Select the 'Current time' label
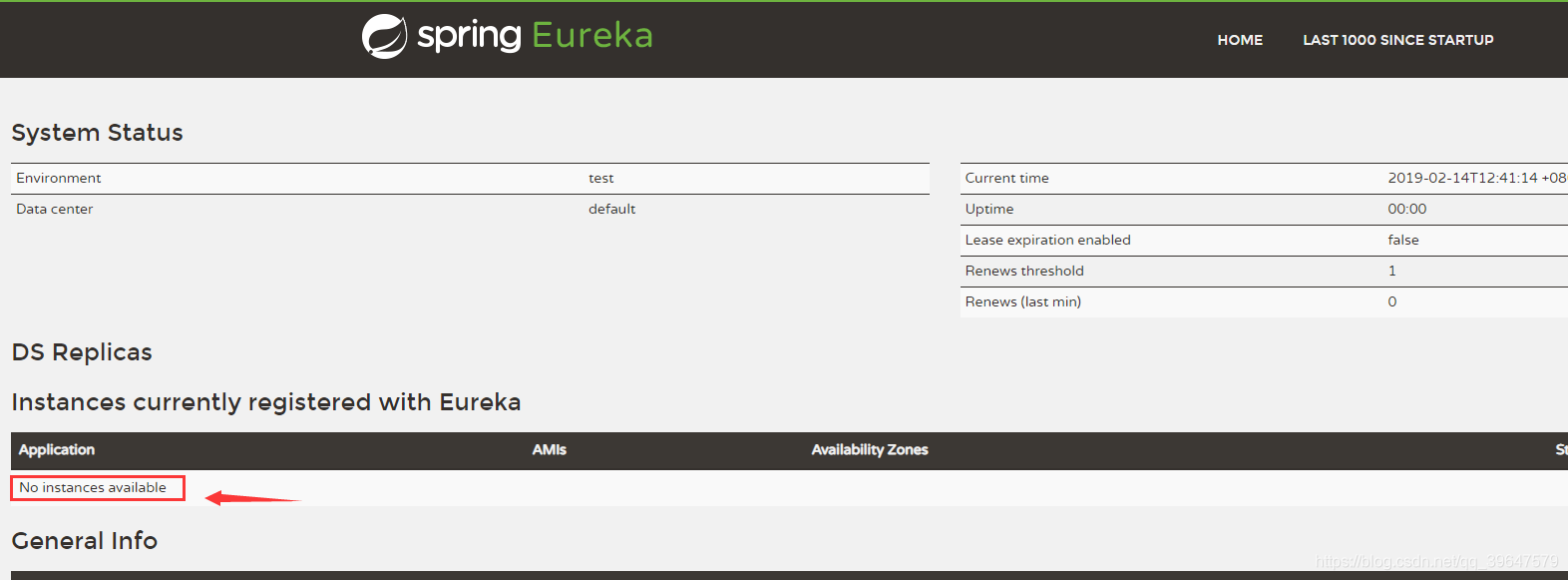Image resolution: width=1568 pixels, height=580 pixels. click(x=1006, y=178)
